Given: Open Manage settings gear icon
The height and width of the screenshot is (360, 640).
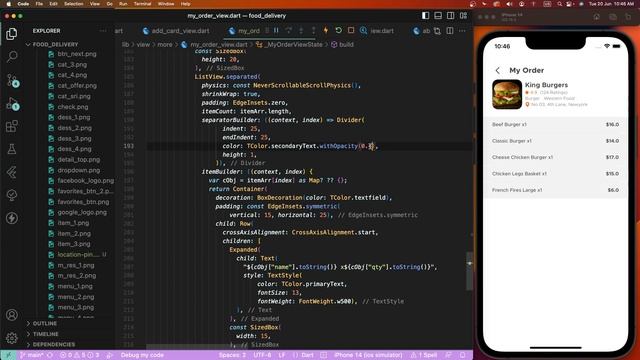Looking at the screenshot, I should [12, 338].
